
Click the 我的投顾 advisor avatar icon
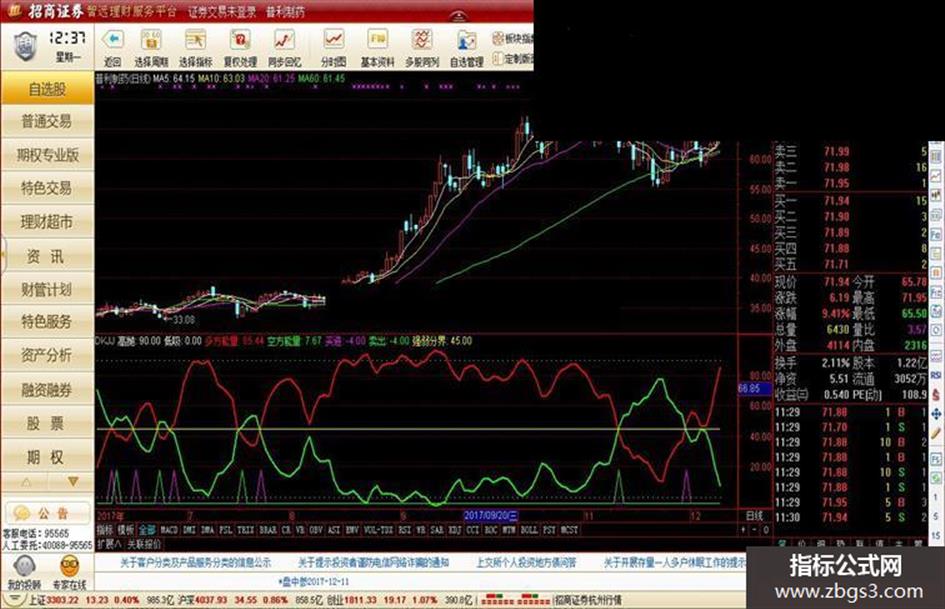coord(24,567)
